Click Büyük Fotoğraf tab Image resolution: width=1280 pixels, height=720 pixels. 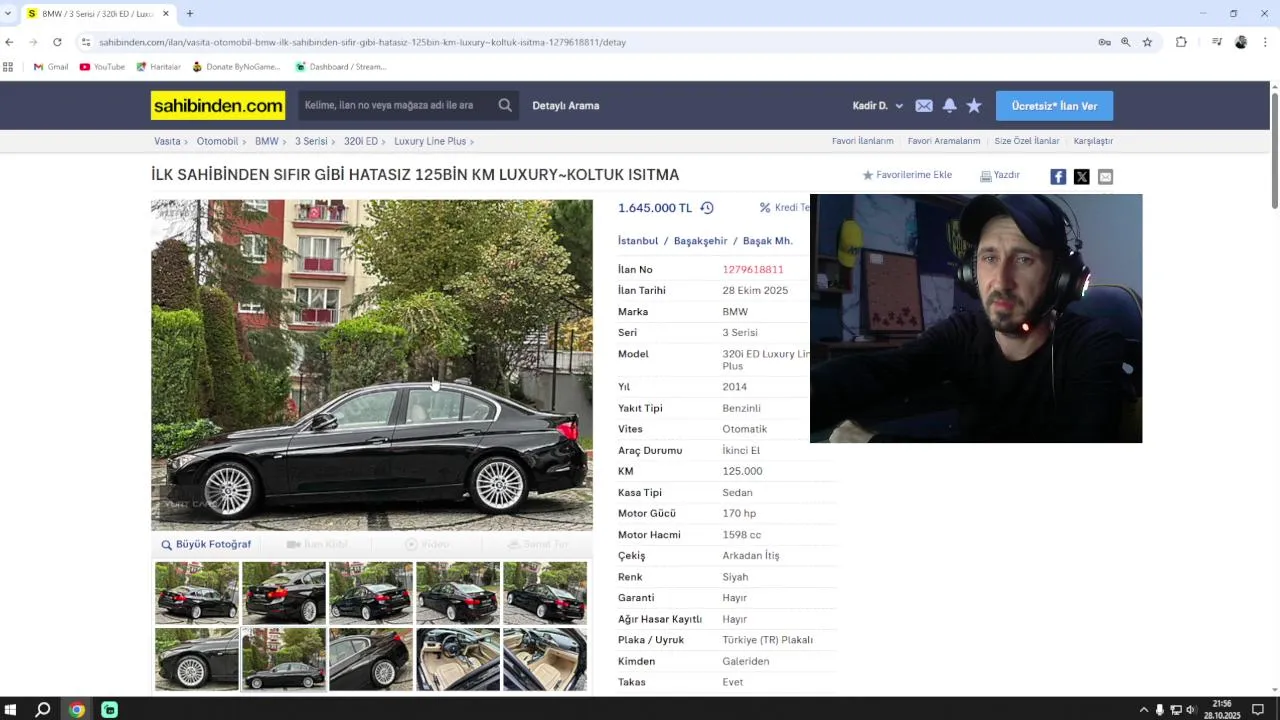click(x=206, y=544)
